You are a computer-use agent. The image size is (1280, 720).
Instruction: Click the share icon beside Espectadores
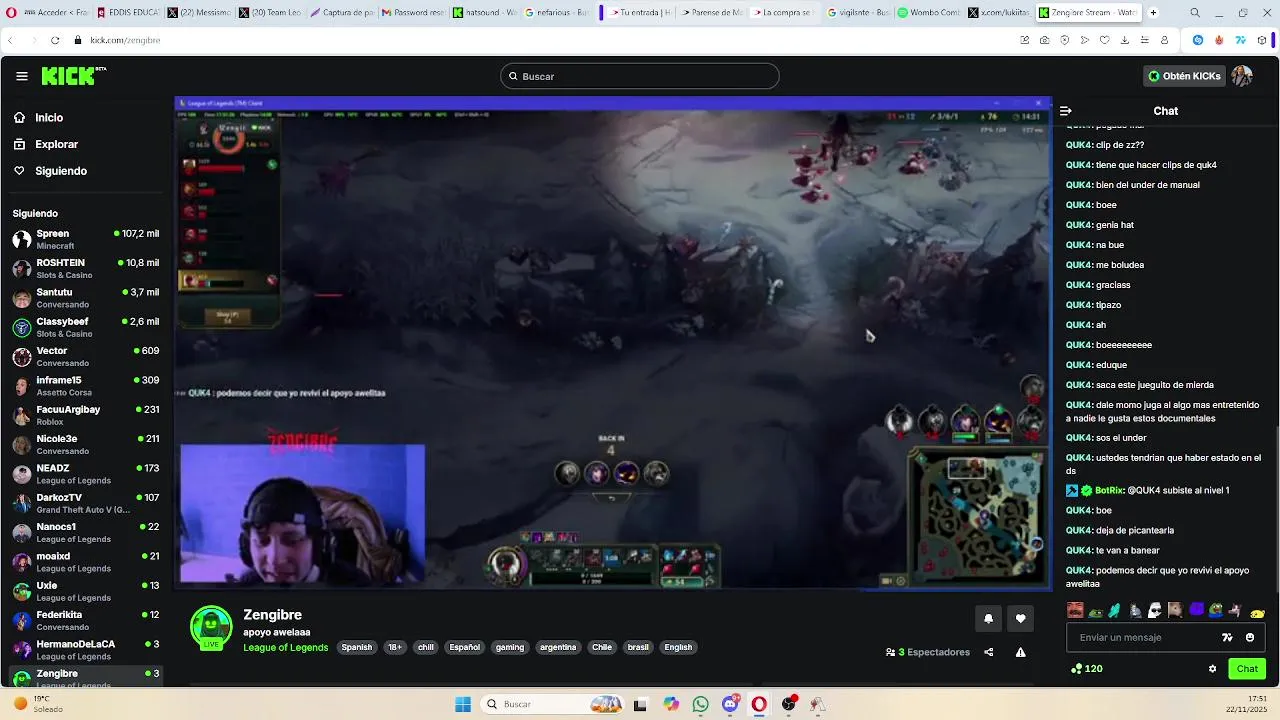988,652
